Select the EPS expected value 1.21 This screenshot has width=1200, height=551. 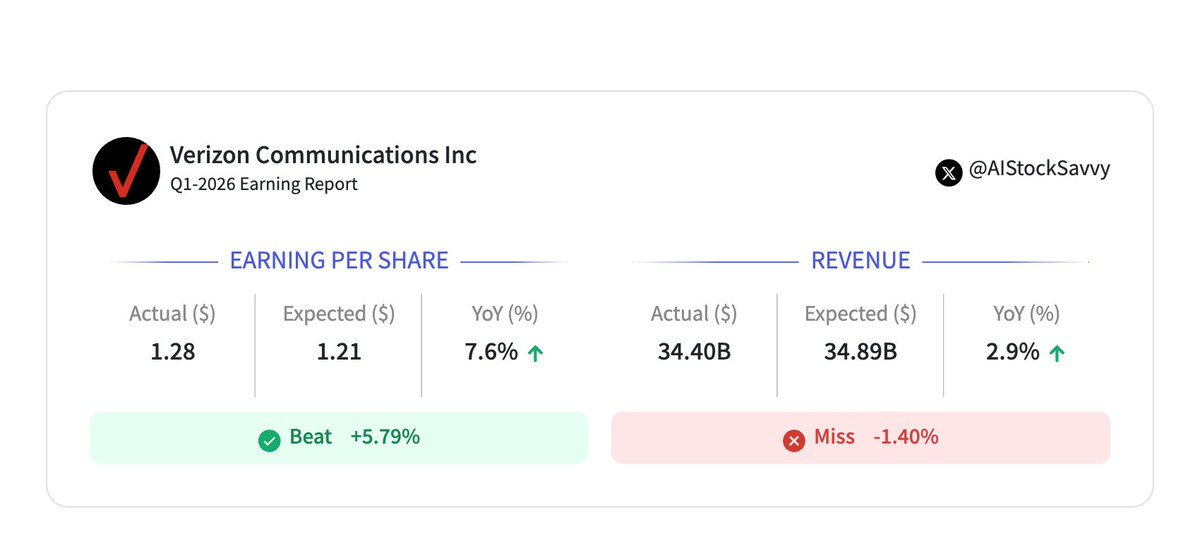(x=339, y=352)
